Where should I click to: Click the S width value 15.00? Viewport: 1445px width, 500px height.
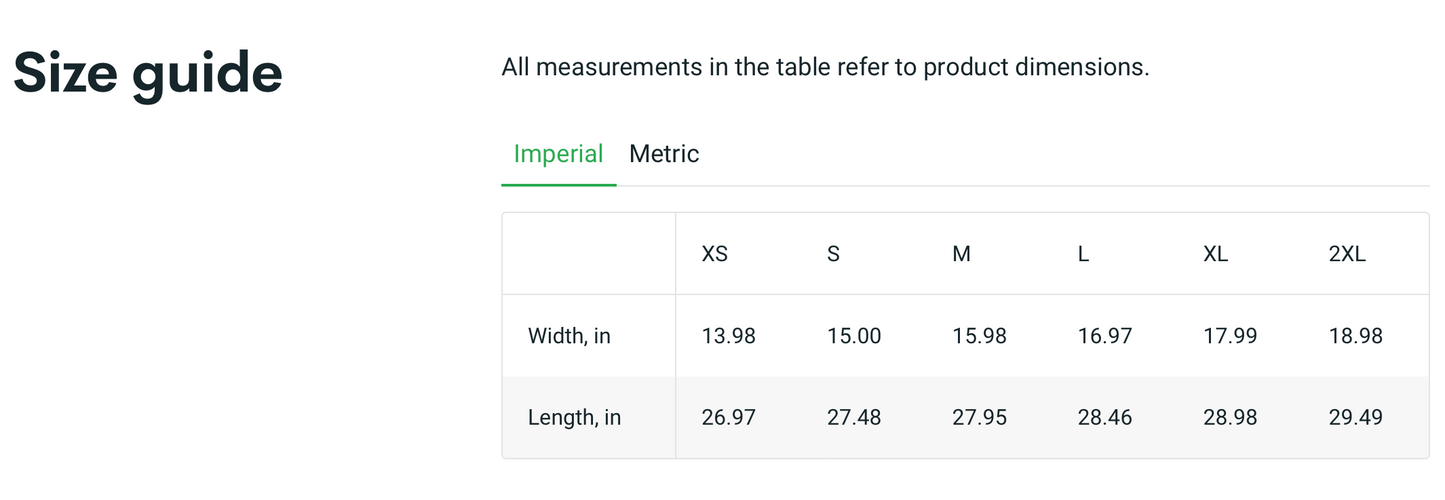[x=854, y=336]
